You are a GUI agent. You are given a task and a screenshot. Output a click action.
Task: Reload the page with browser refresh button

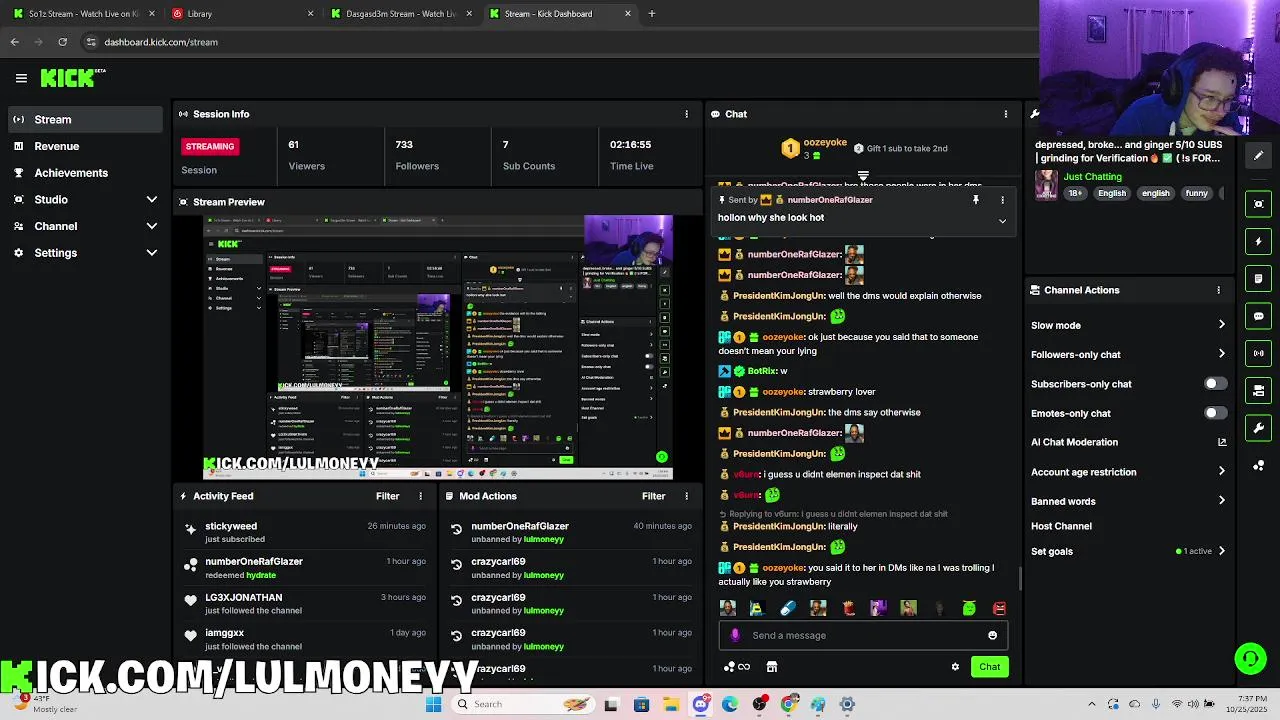(x=62, y=42)
